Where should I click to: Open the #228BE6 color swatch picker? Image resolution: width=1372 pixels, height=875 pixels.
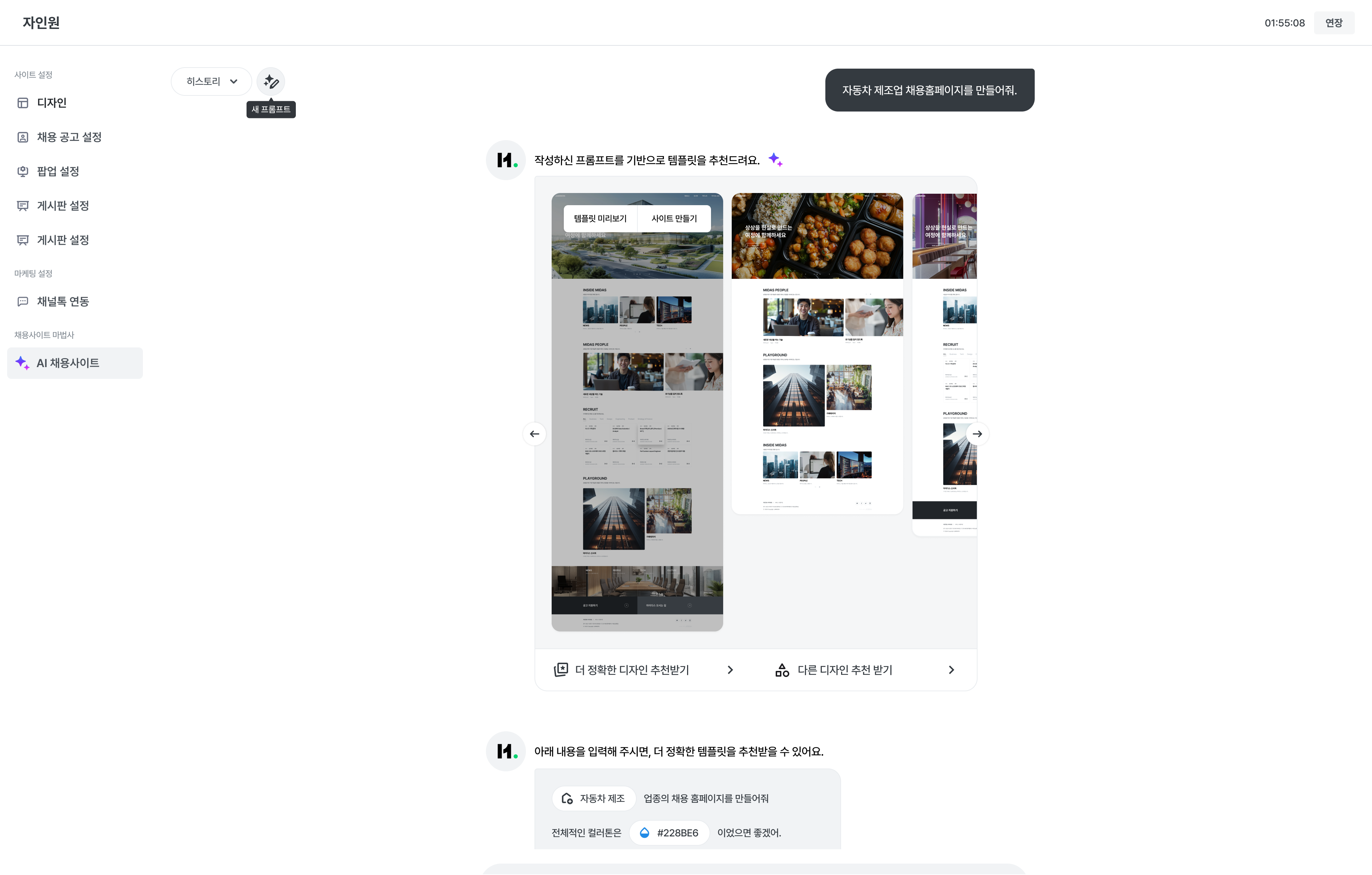point(669,833)
